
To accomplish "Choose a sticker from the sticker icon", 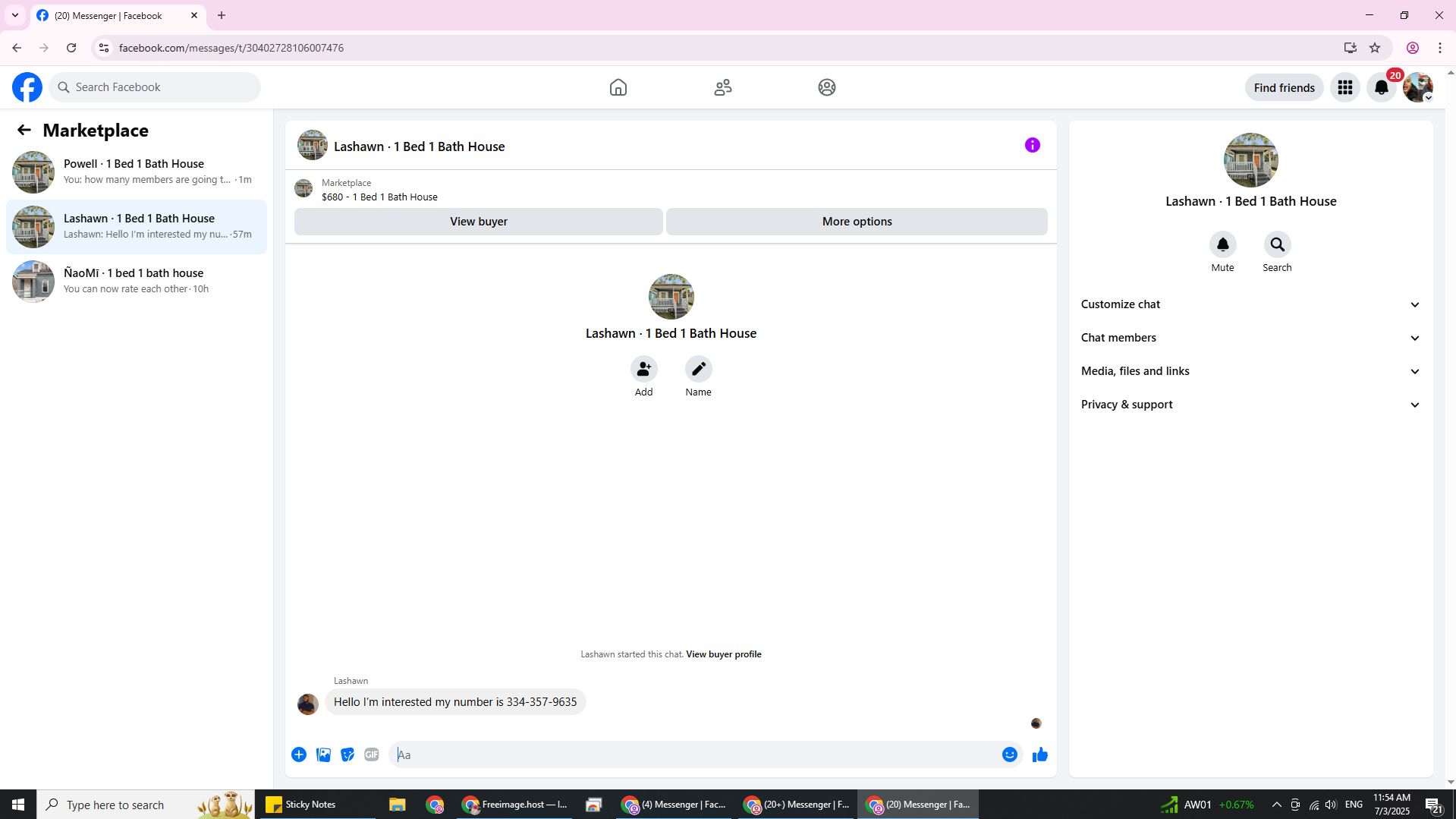I will (x=347, y=754).
